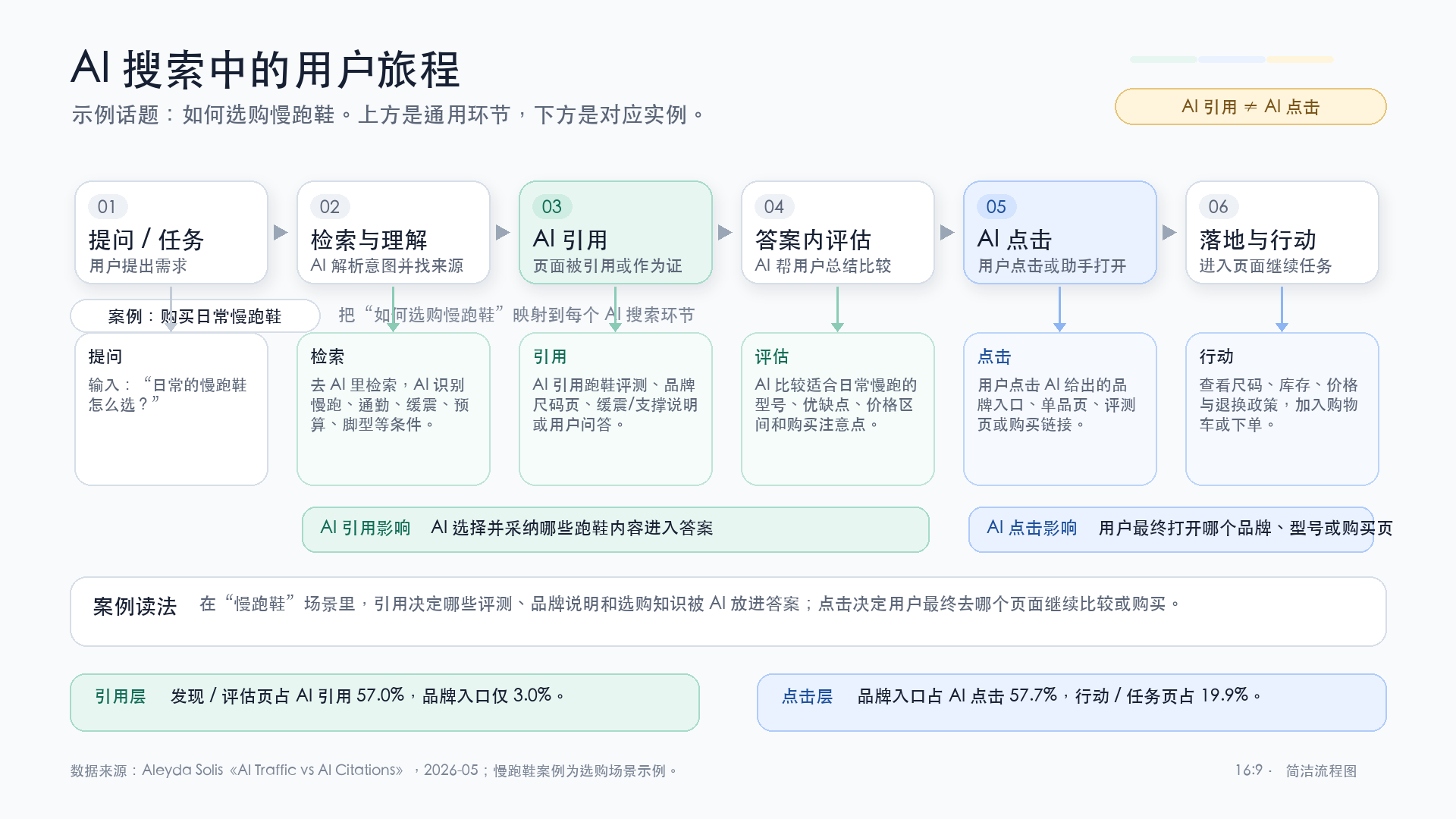Click "页面被引用或作为证" under step 03

tap(607, 266)
